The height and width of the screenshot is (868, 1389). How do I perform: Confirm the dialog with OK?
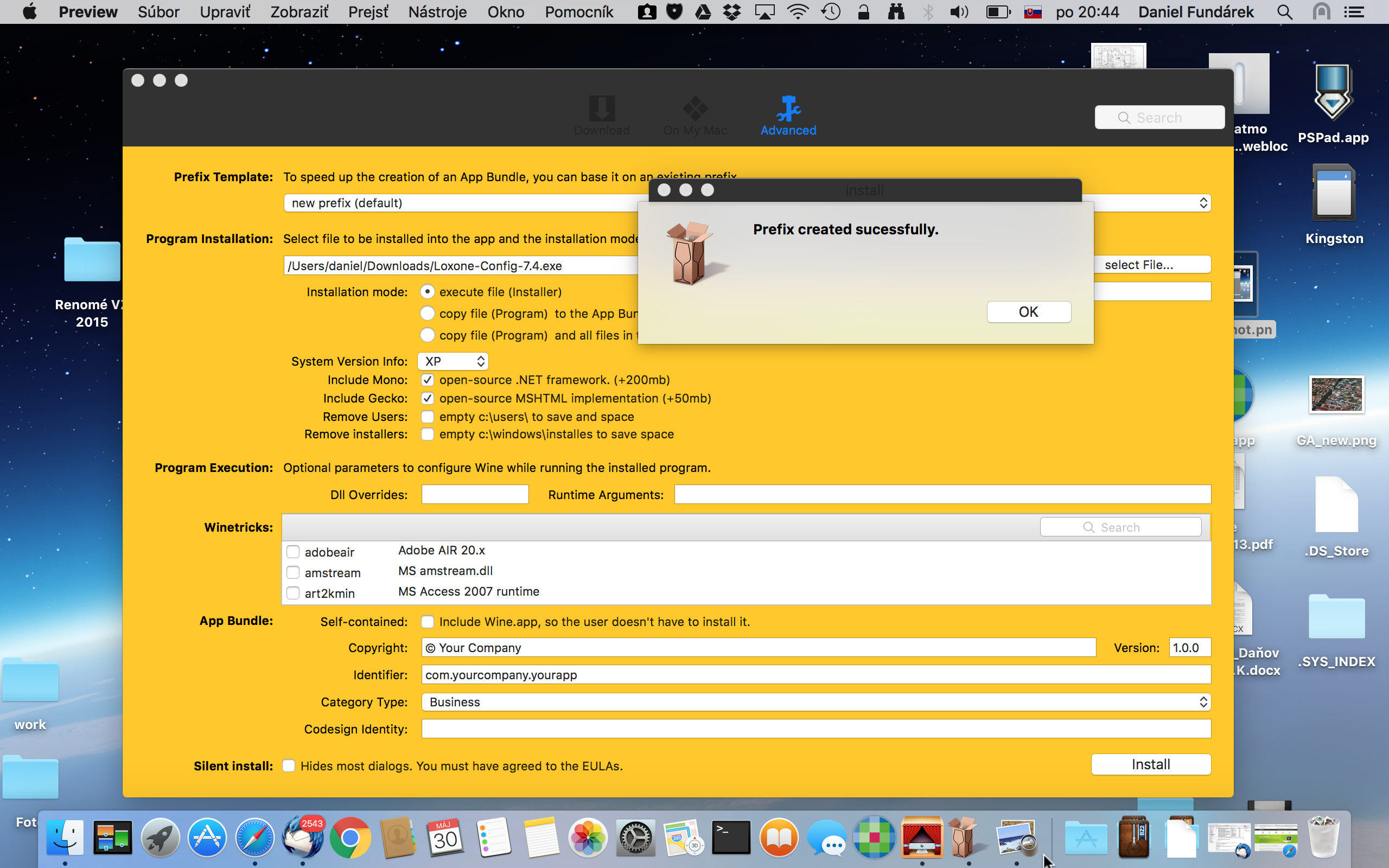click(x=1028, y=312)
